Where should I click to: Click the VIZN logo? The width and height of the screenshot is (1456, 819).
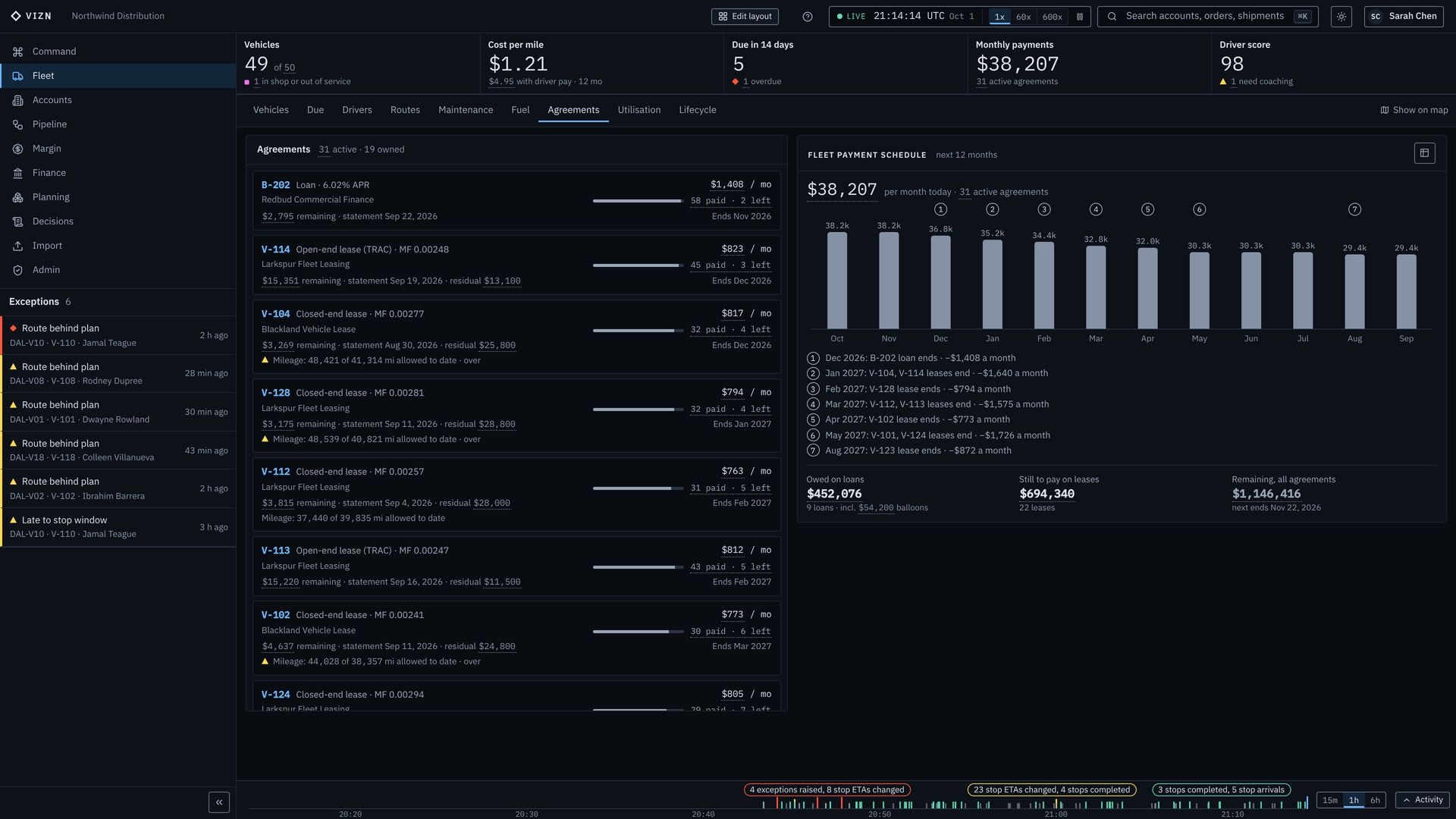coord(31,16)
